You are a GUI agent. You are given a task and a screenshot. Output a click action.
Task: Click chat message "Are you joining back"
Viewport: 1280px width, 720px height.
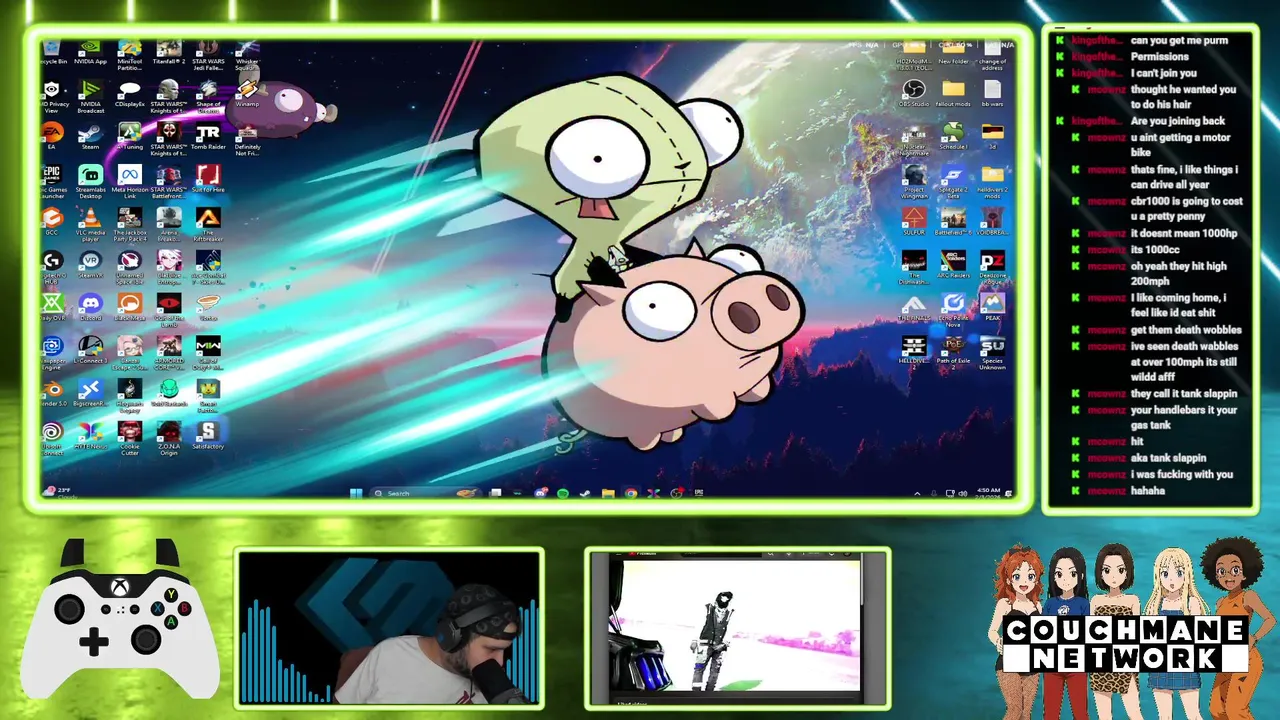pyautogui.click(x=1178, y=121)
